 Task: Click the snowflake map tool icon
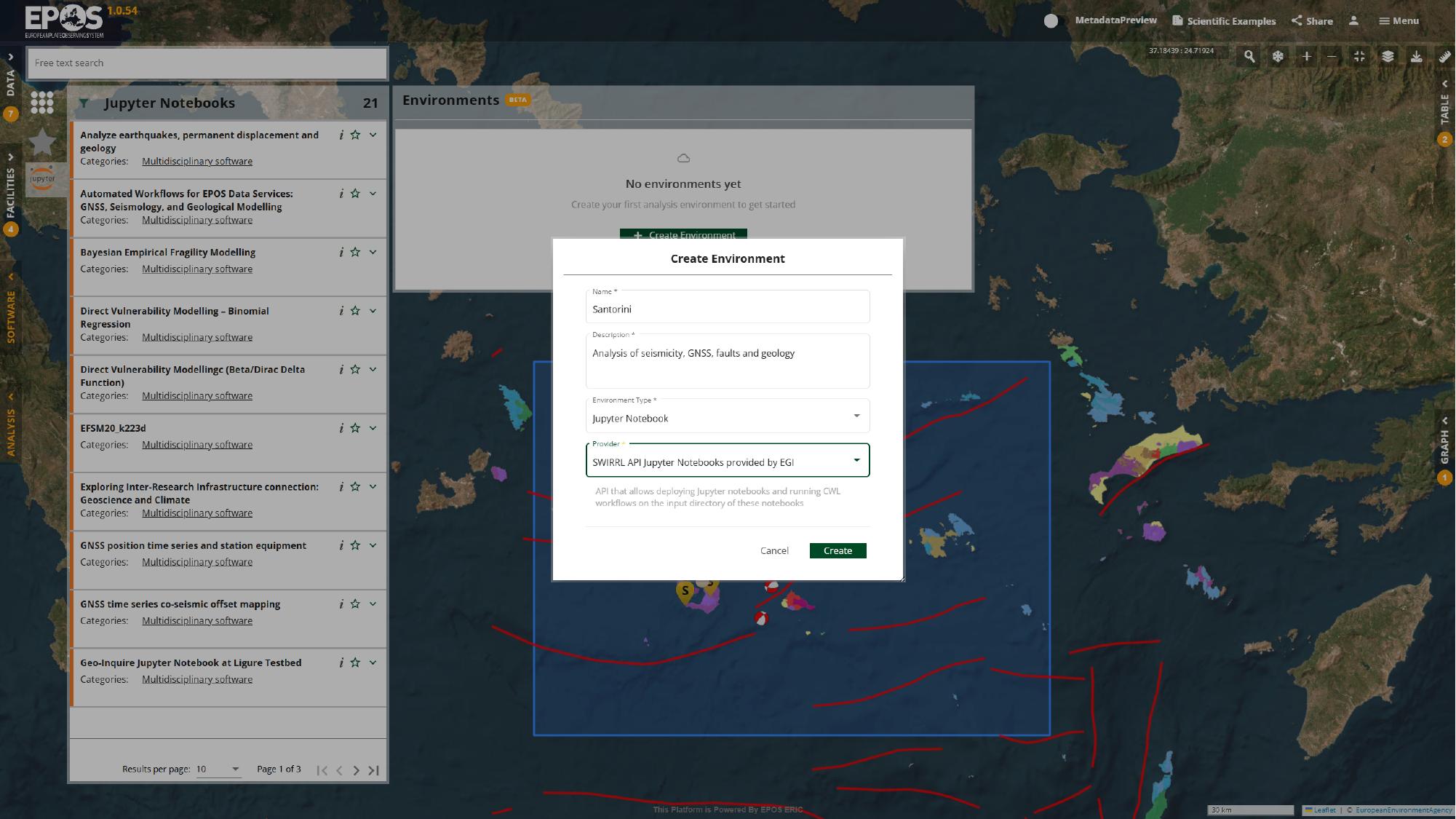point(1278,56)
